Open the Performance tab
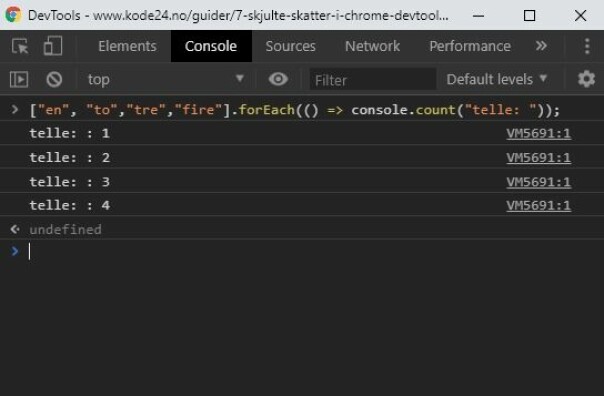This screenshot has height=396, width=604. coord(470,46)
